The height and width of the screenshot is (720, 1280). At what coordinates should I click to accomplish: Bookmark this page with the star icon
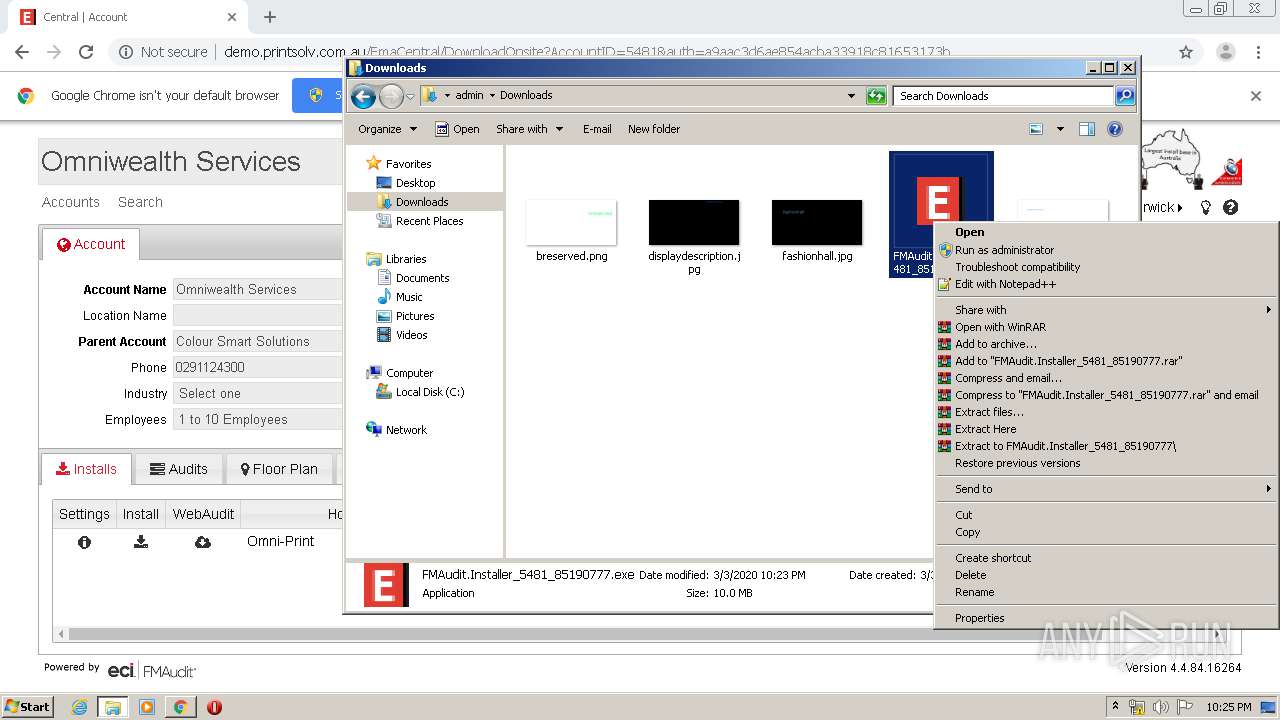[1186, 52]
